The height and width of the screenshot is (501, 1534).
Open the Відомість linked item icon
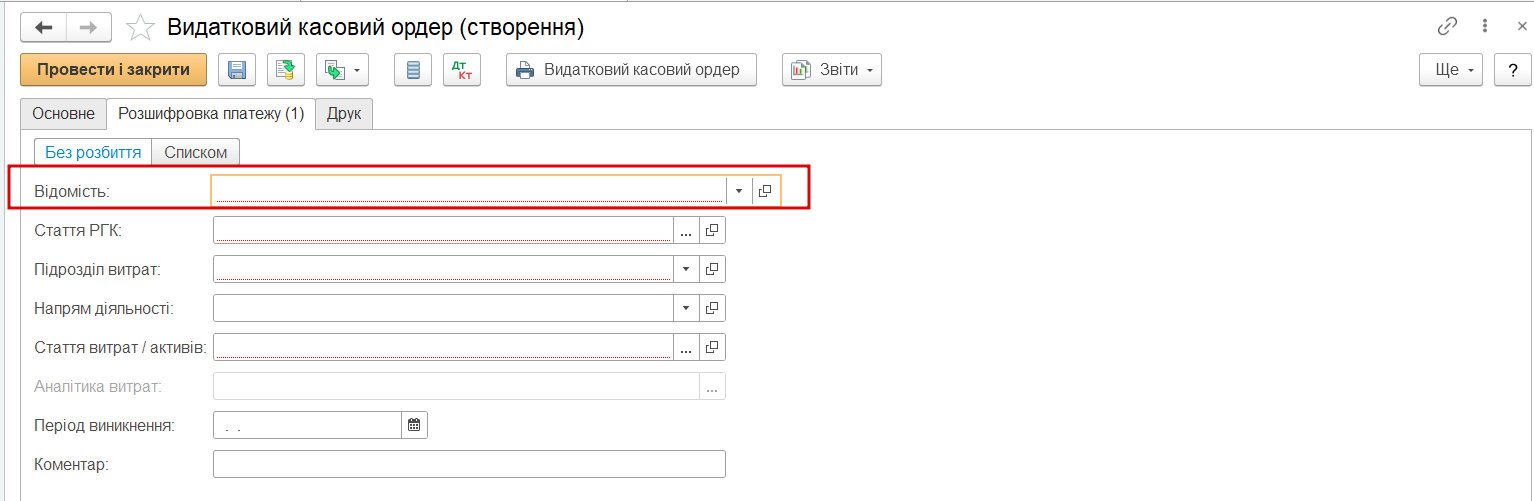[x=765, y=190]
